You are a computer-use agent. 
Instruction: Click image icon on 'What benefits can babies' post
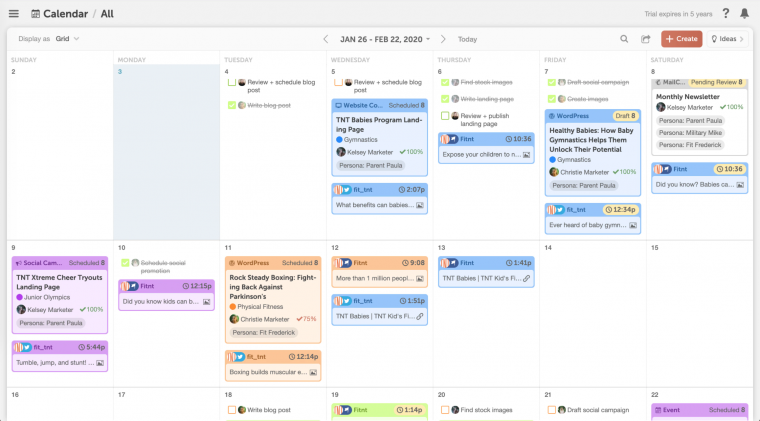click(420, 205)
